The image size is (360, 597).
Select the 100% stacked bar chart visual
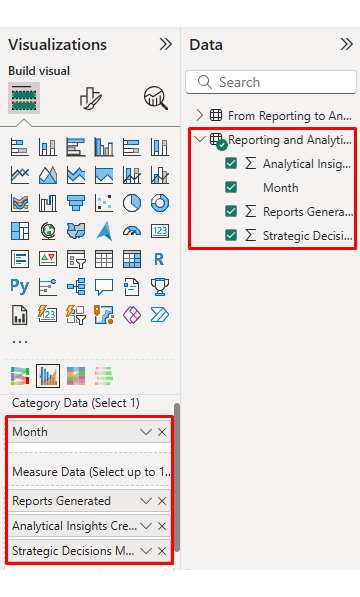[132, 147]
